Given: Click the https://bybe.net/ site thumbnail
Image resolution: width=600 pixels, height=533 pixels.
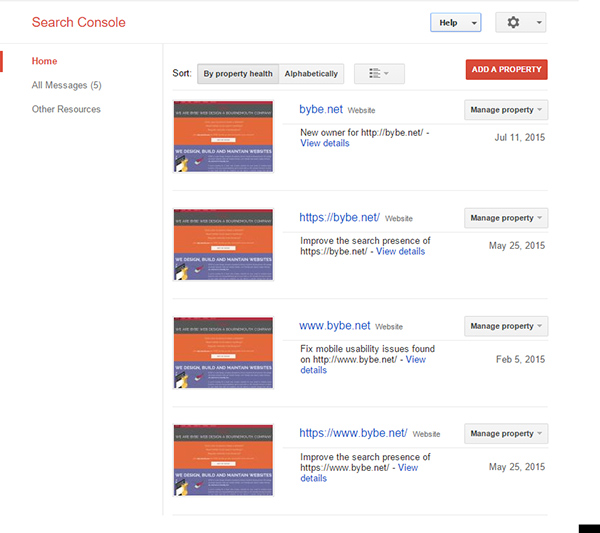Looking at the screenshot, I should 223,245.
